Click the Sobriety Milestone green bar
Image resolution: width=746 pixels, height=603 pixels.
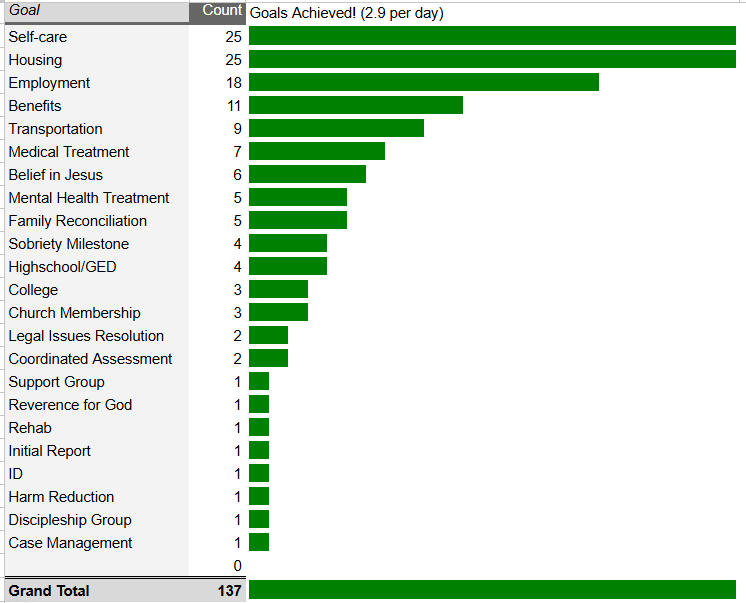(288, 243)
